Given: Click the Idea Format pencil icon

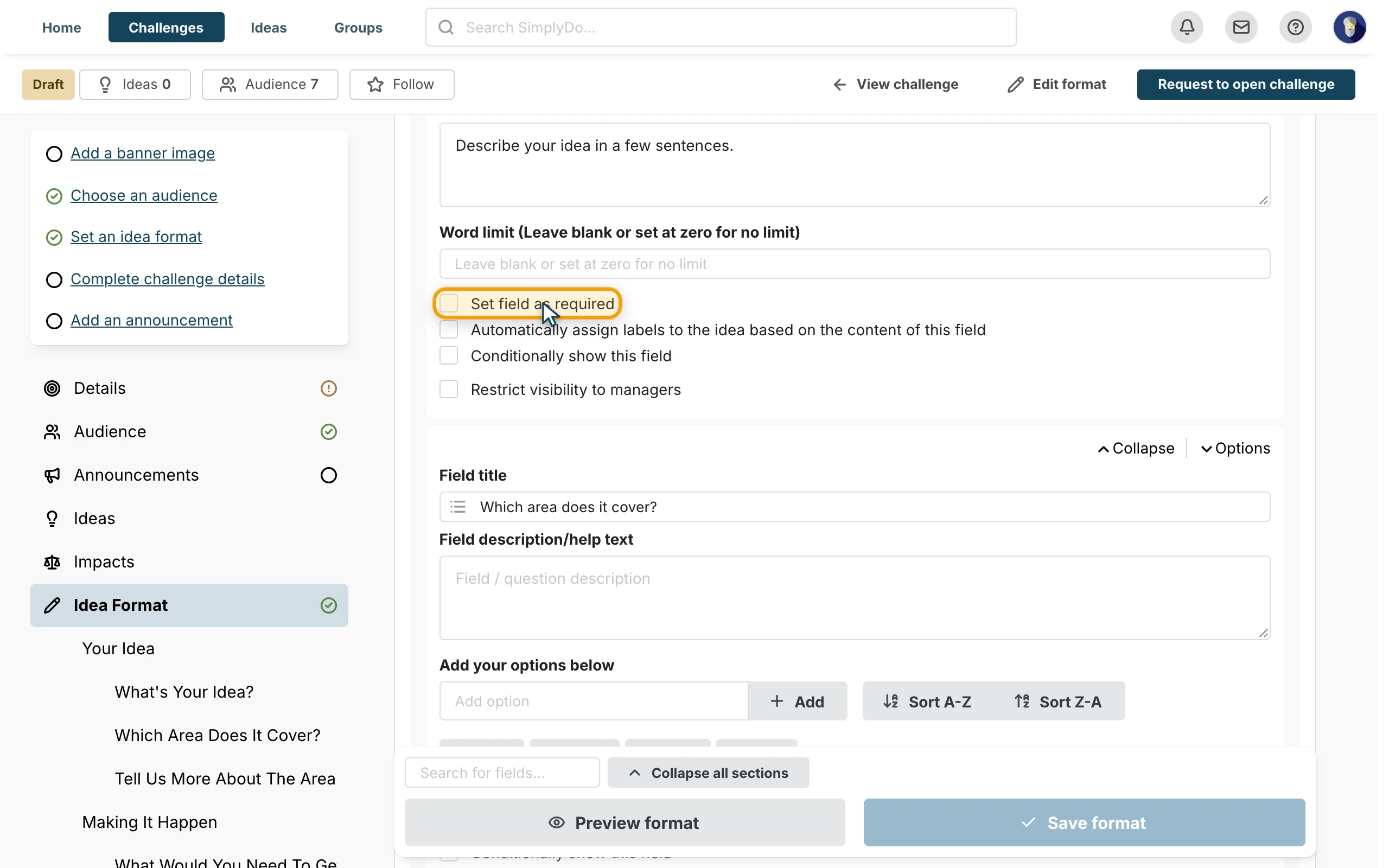Looking at the screenshot, I should 52,605.
